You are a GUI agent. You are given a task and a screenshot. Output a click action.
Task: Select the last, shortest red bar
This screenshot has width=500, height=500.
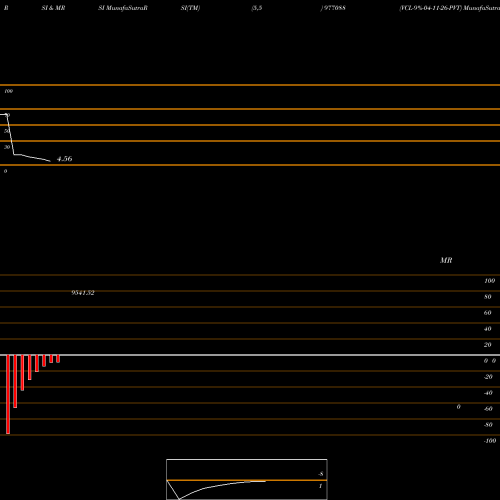(x=58, y=359)
